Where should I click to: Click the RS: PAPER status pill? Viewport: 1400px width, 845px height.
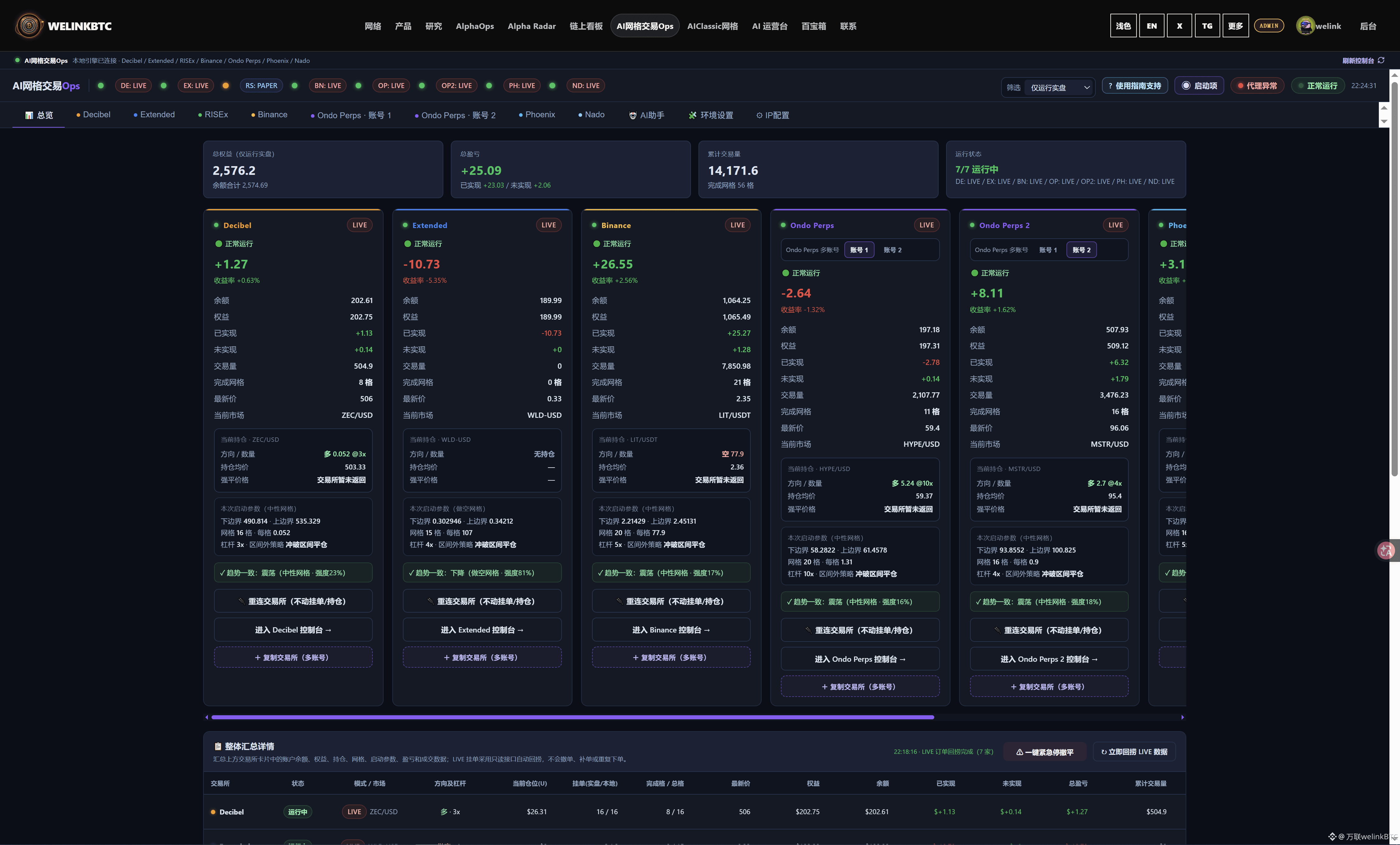click(x=261, y=86)
